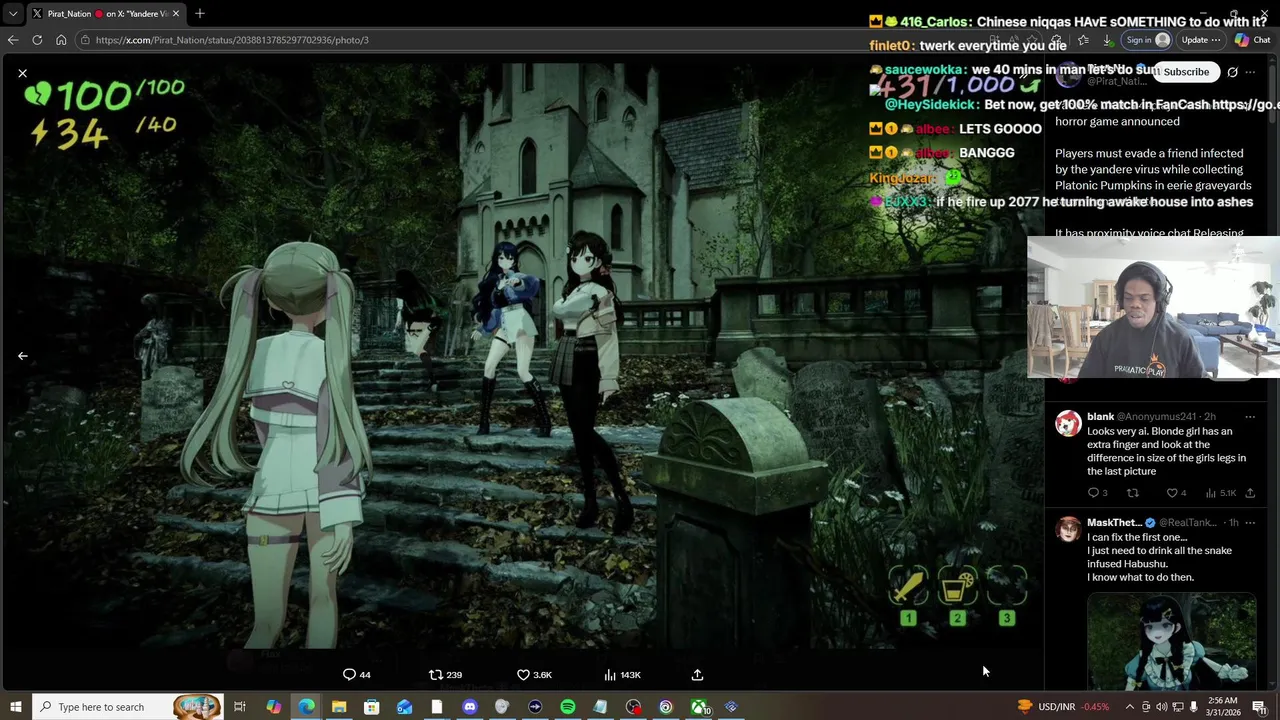This screenshot has width=1280, height=720.
Task: Like blank's comment with 4 likes
Action: (x=1176, y=493)
